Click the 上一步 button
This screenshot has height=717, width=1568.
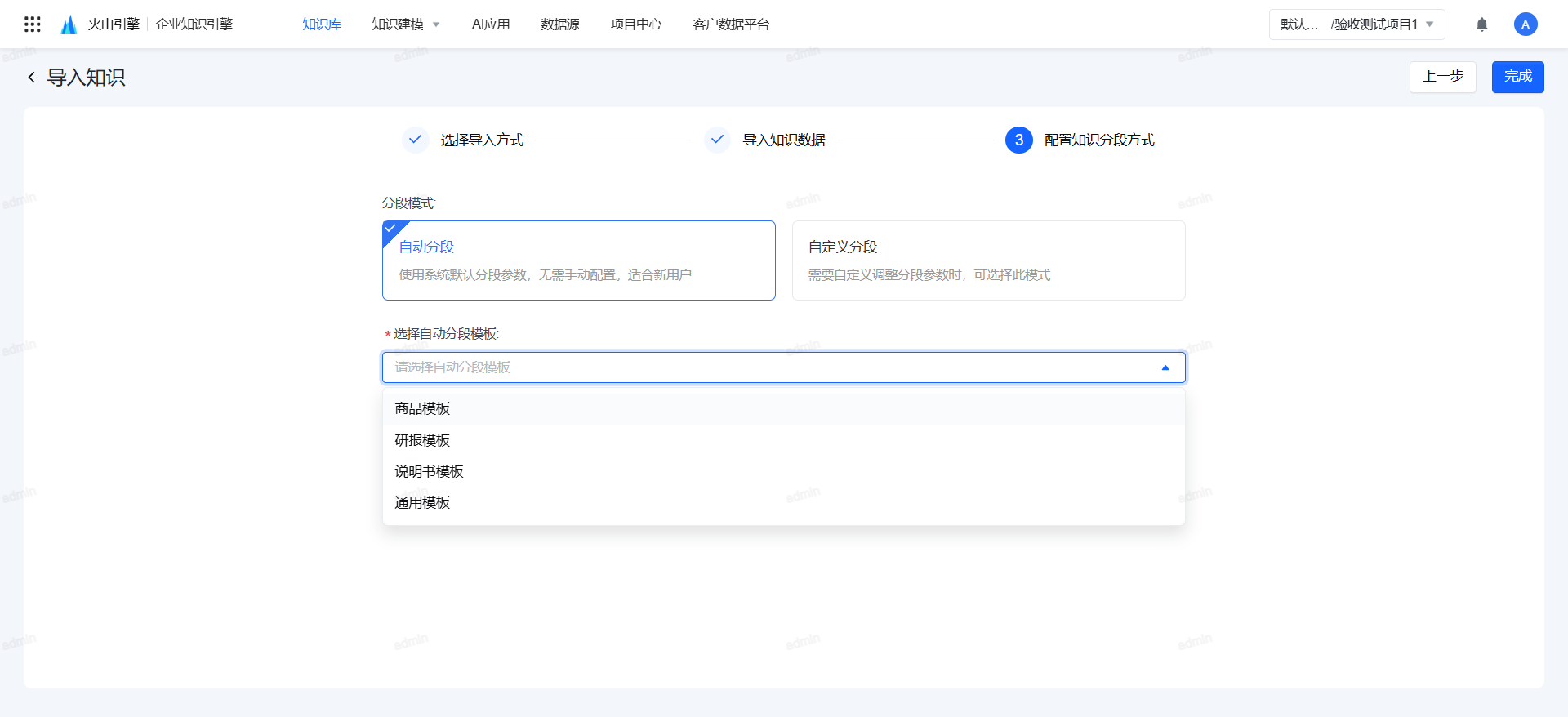(x=1442, y=77)
